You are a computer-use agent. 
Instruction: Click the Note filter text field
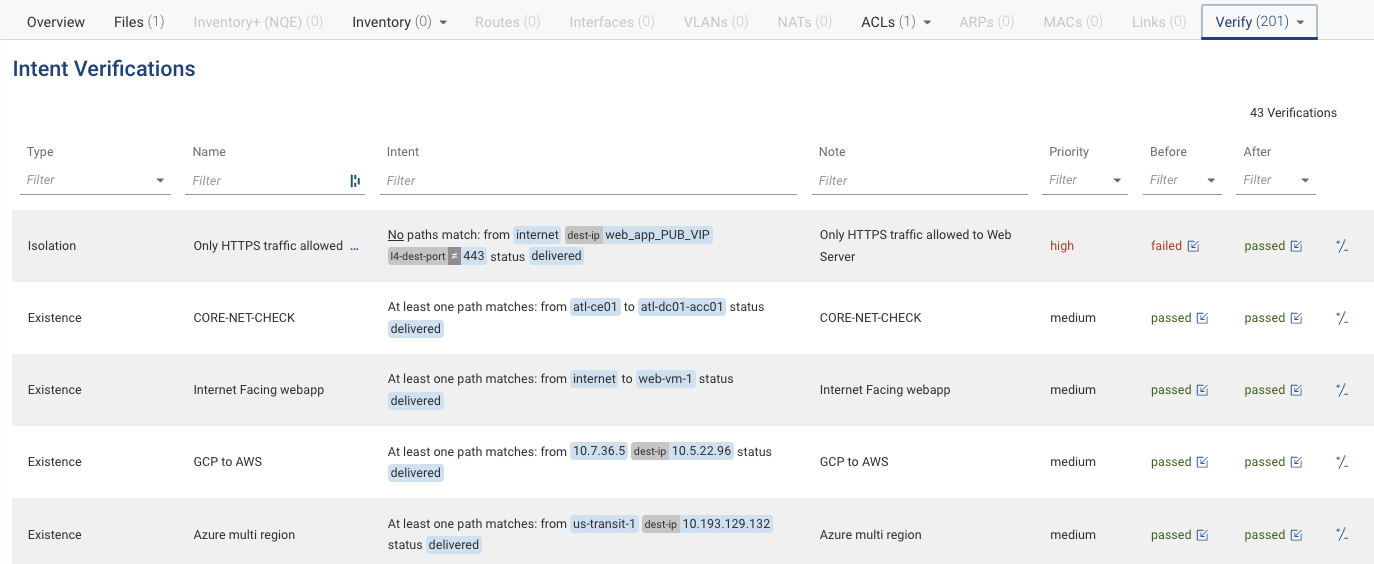(922, 181)
